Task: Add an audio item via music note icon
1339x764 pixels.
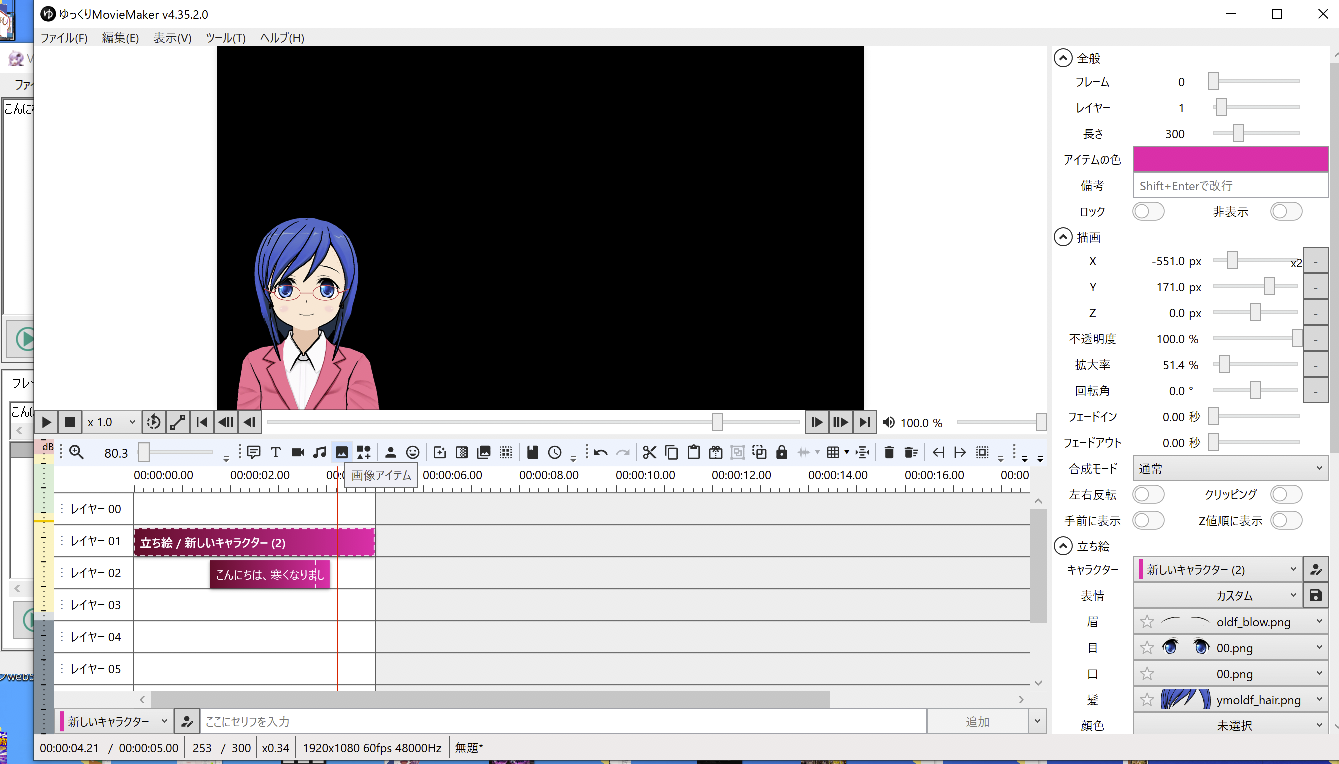Action: (320, 452)
